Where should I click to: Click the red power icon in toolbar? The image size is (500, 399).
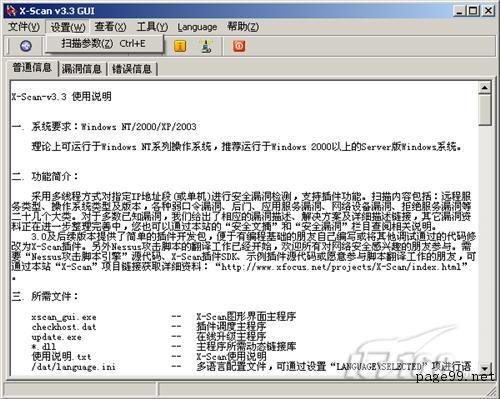tap(239, 46)
